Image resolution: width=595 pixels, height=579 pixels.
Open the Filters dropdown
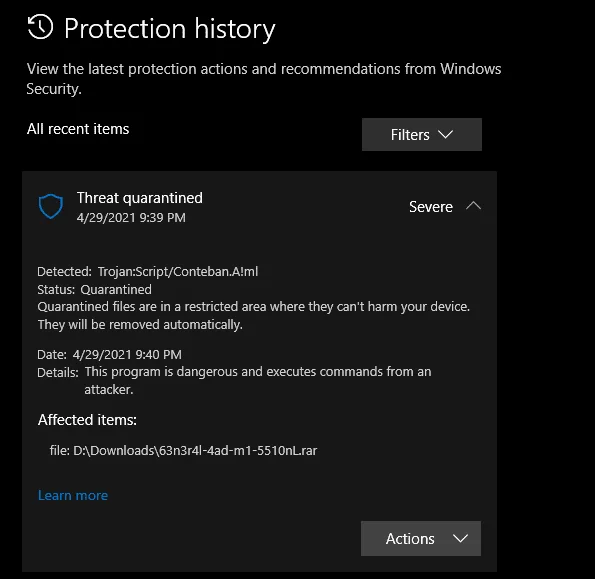click(422, 135)
